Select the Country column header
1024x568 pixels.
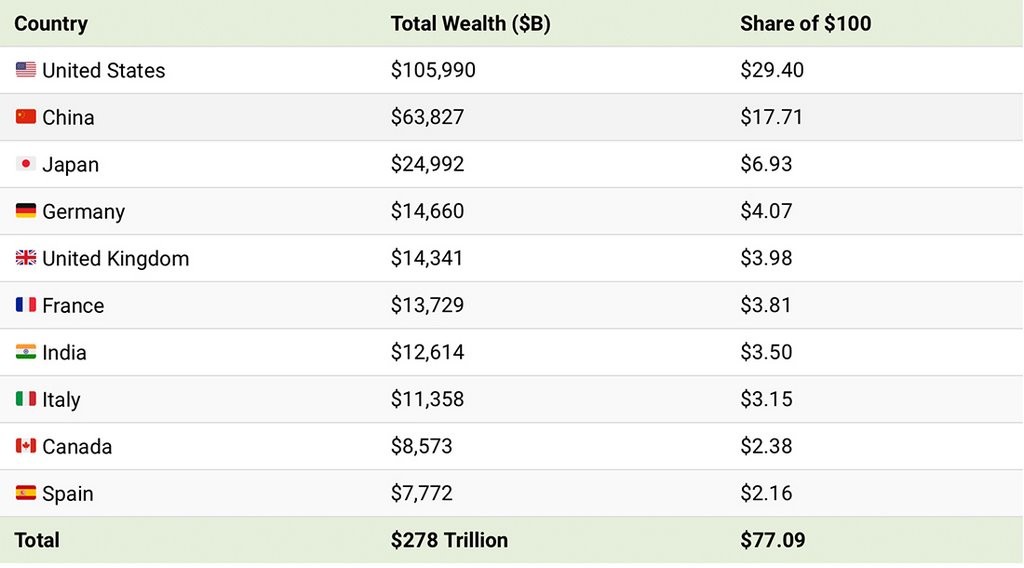[x=51, y=23]
